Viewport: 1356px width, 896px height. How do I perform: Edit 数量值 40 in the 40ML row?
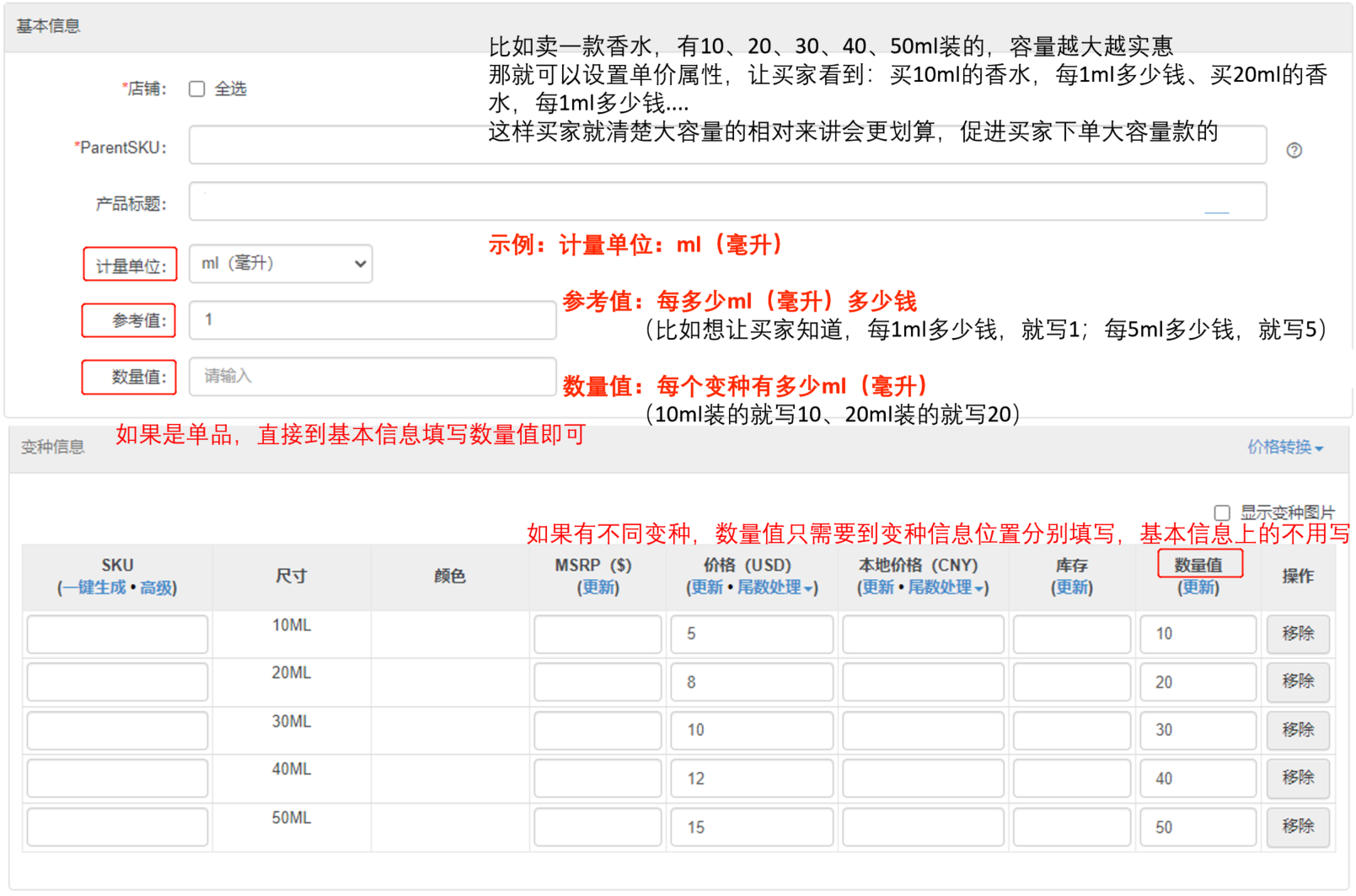click(1198, 778)
